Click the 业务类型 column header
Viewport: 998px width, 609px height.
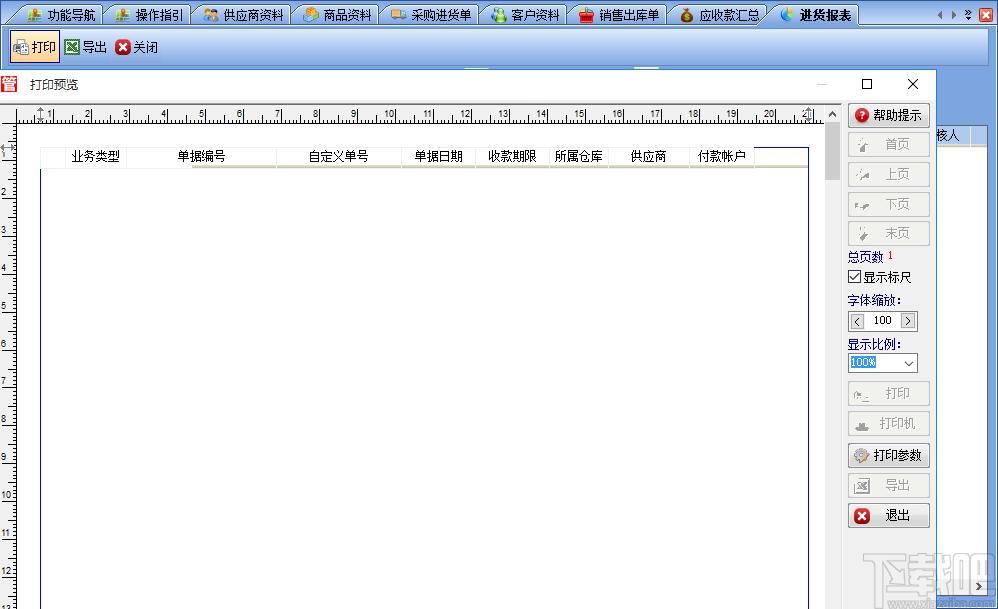pos(95,157)
